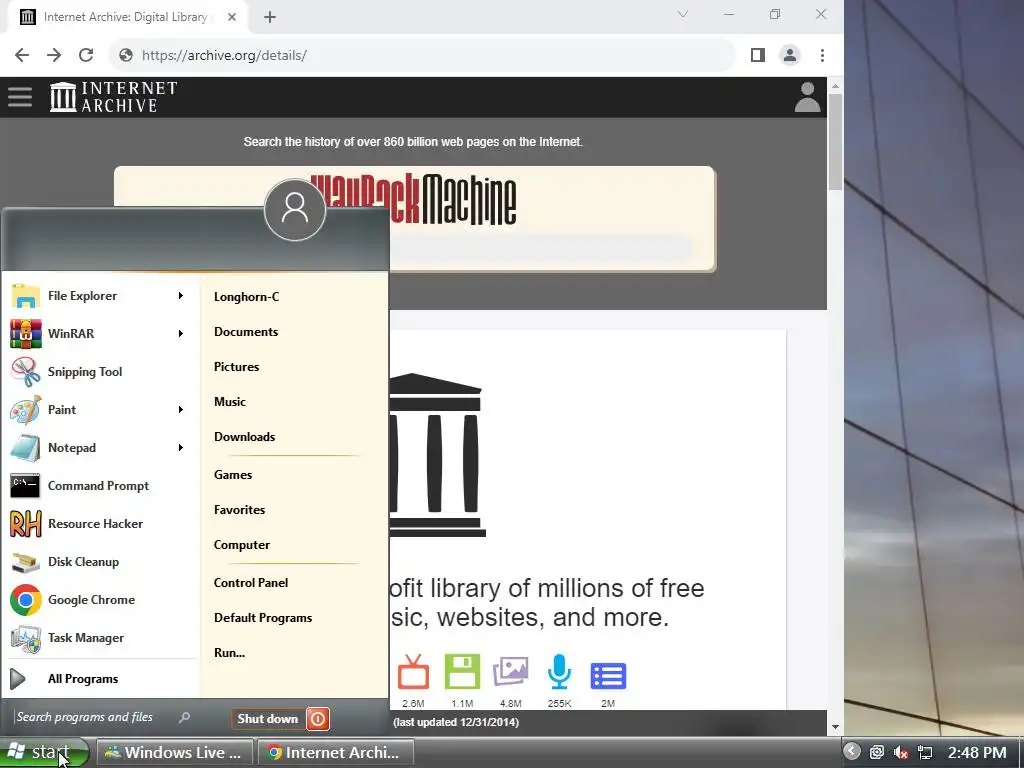Image resolution: width=1024 pixels, height=768 pixels.
Task: Expand File Explorer submenu arrow
Action: coord(180,296)
